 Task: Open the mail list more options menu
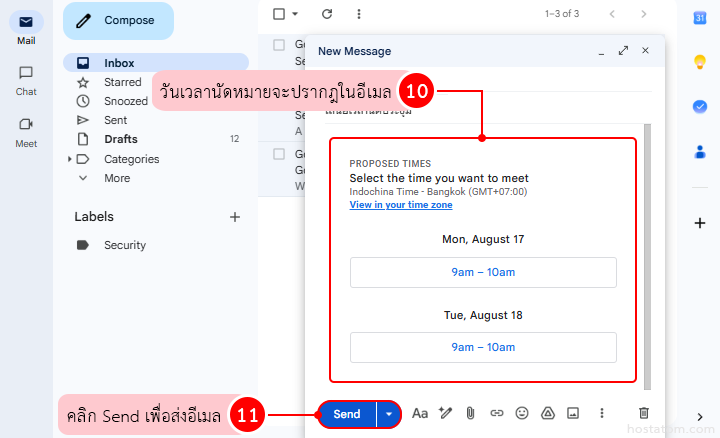pyautogui.click(x=359, y=14)
